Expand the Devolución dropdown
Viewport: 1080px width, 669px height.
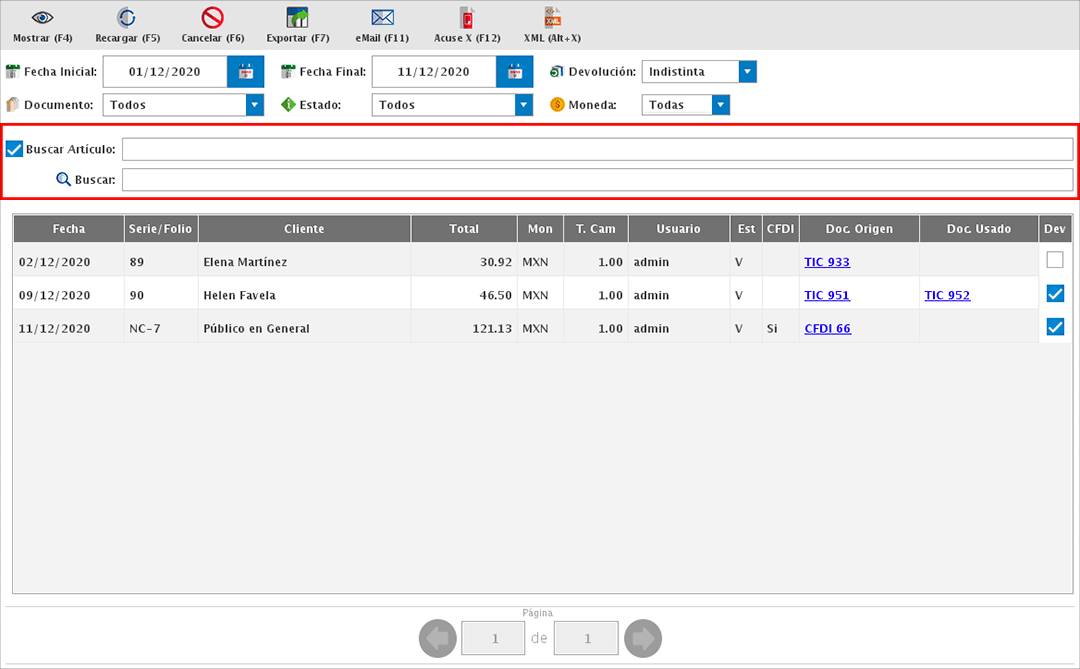click(x=747, y=72)
